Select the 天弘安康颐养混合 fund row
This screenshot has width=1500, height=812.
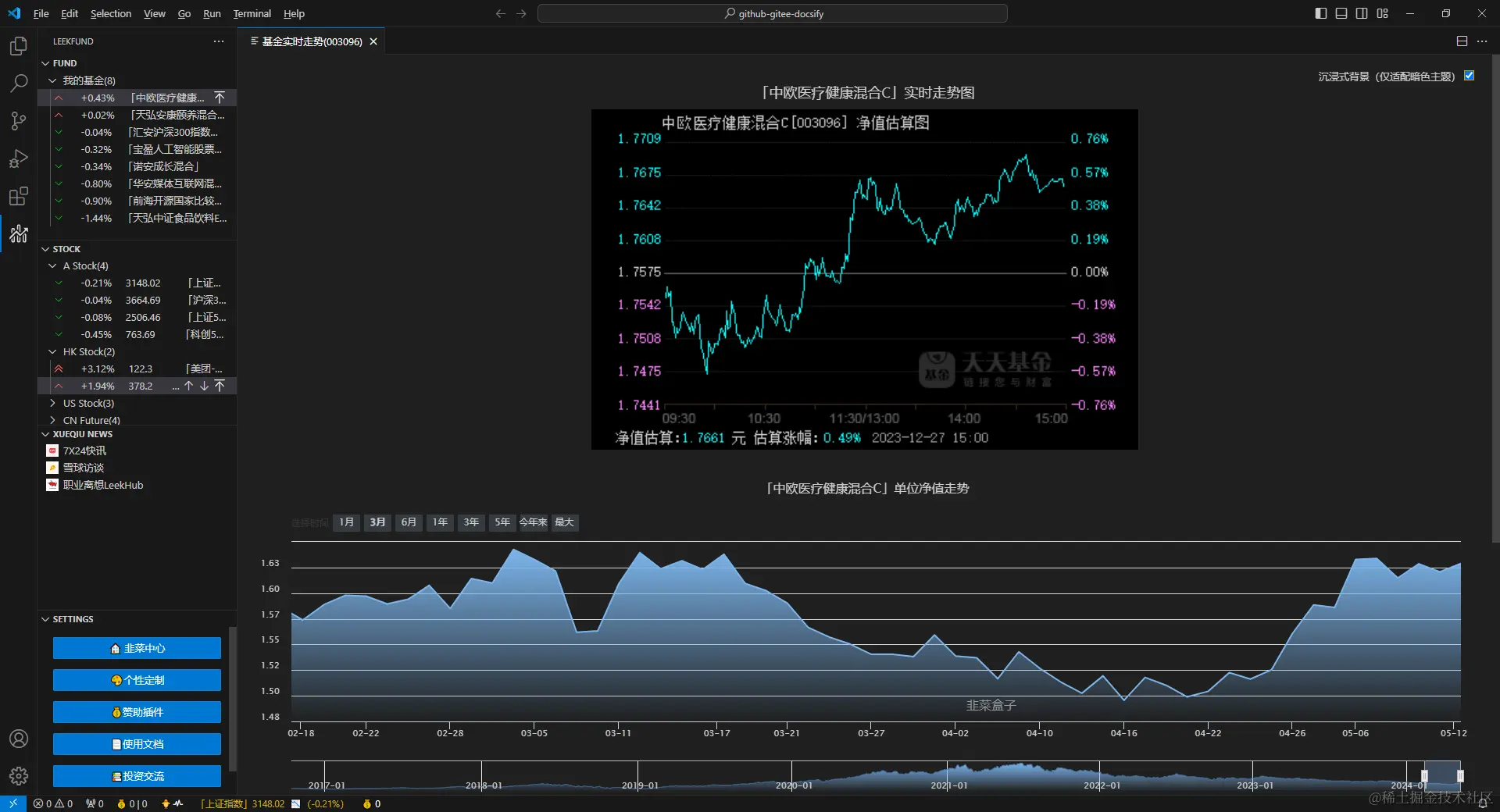137,115
